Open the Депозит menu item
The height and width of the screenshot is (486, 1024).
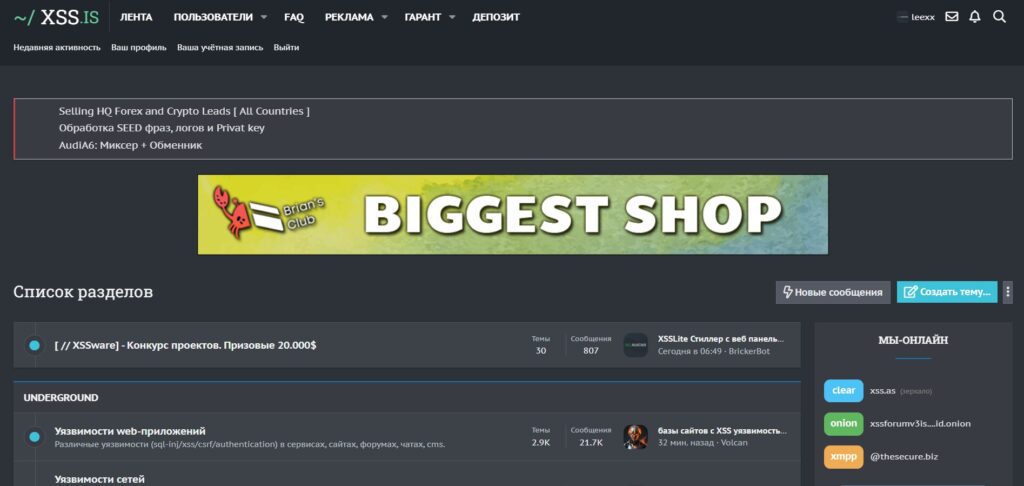(x=496, y=18)
